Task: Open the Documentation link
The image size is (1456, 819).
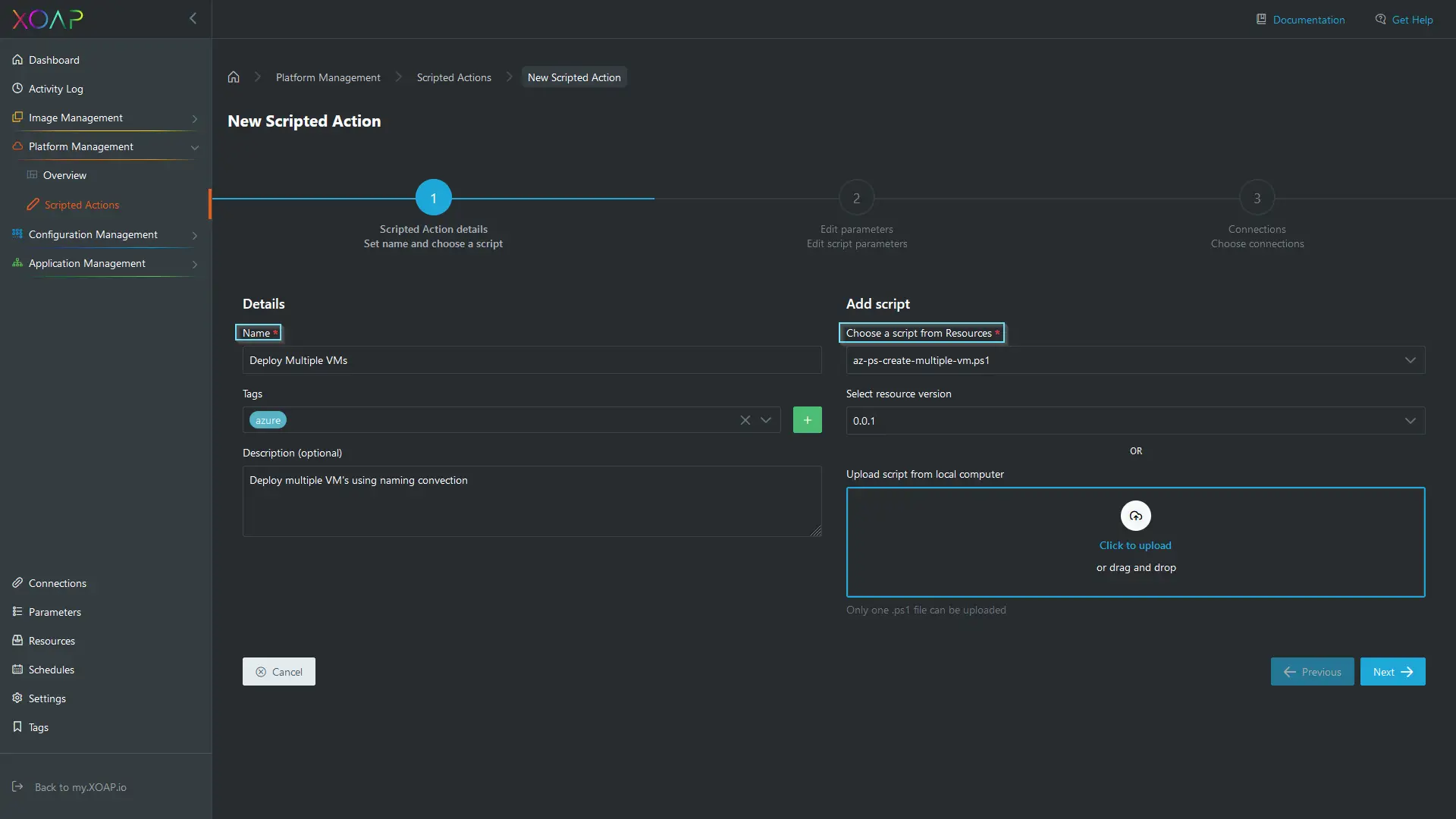Action: (1309, 20)
